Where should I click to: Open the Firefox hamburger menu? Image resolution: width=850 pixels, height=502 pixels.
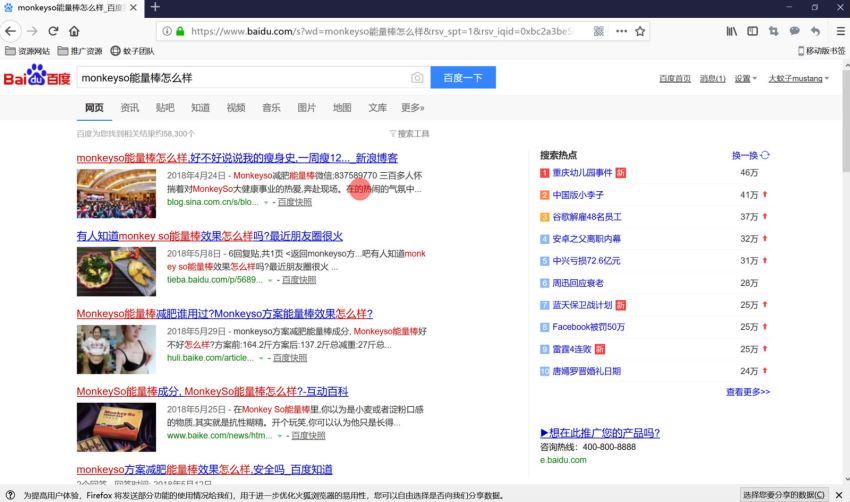point(840,31)
